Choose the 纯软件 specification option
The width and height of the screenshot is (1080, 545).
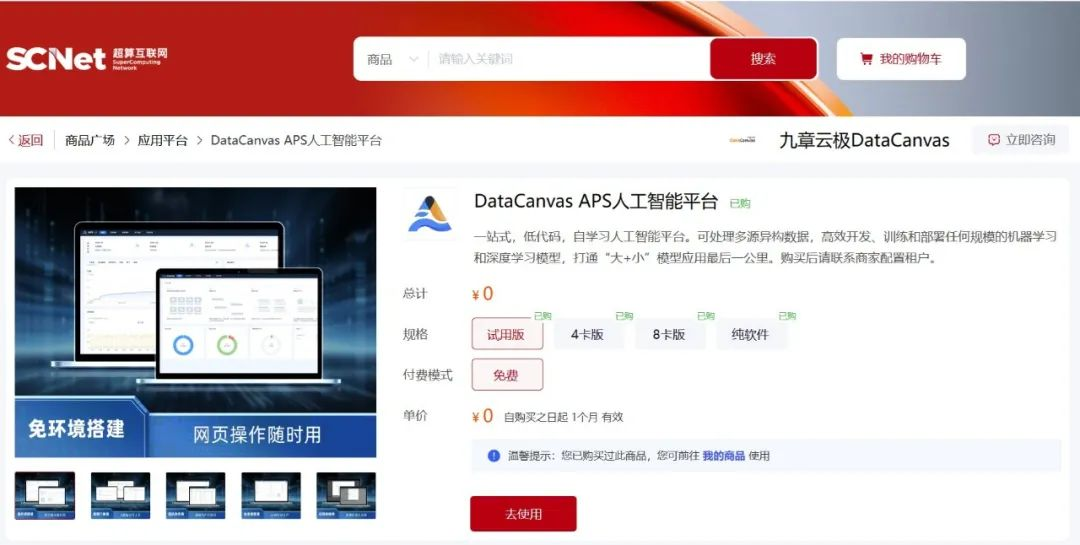pyautogui.click(x=750, y=335)
